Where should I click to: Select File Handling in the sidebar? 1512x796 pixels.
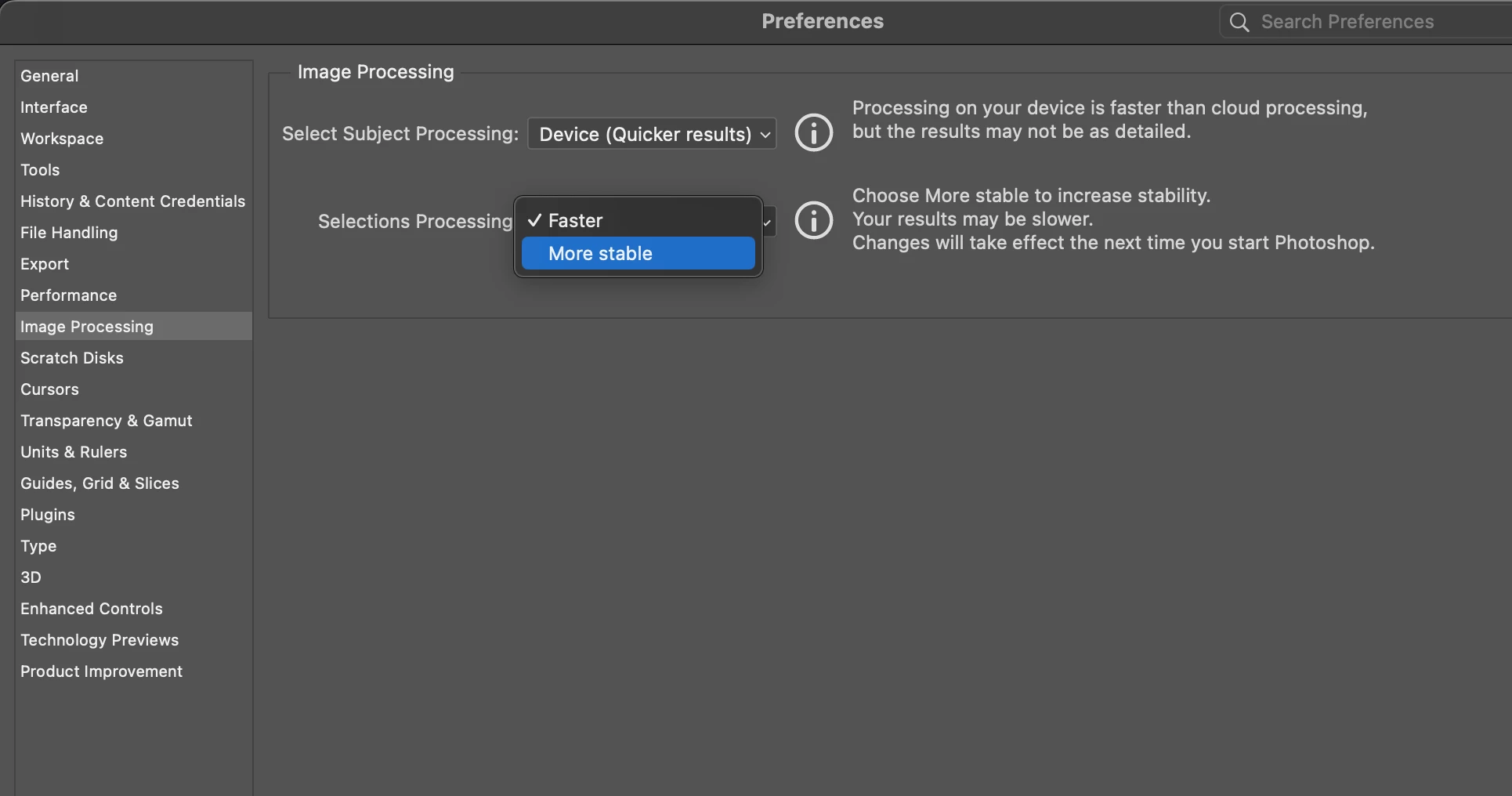pyautogui.click(x=69, y=233)
